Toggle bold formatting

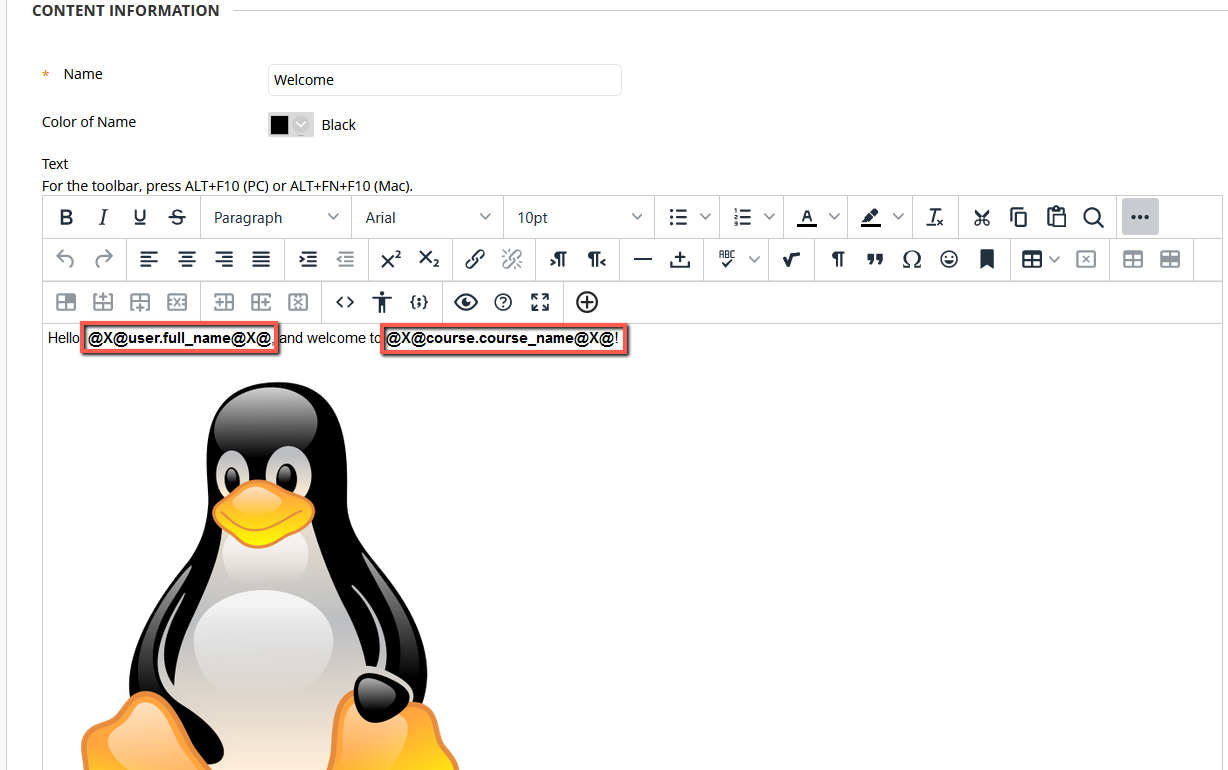coord(66,217)
